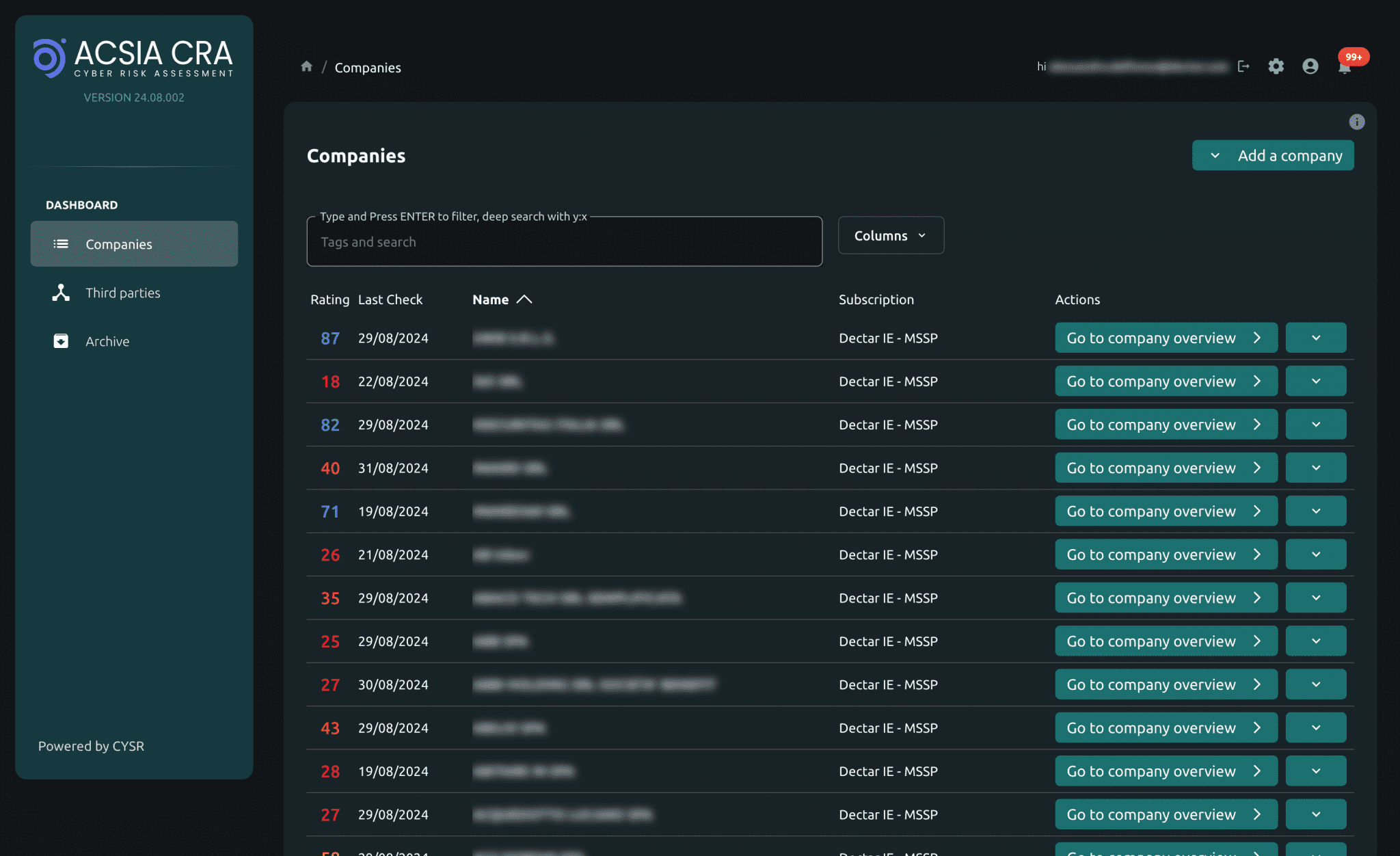
Task: Expand the Add a company dropdown
Action: point(1214,155)
